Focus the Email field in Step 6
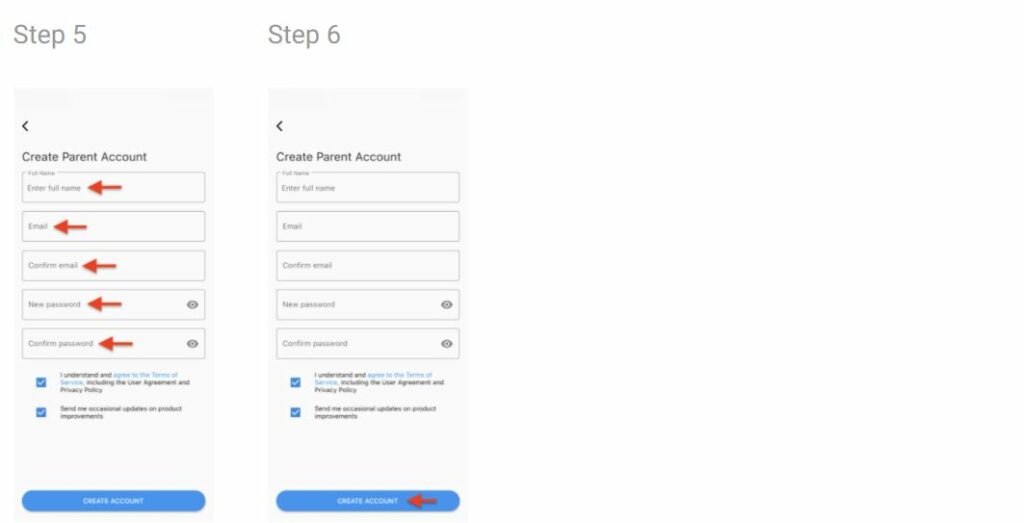 pos(368,227)
